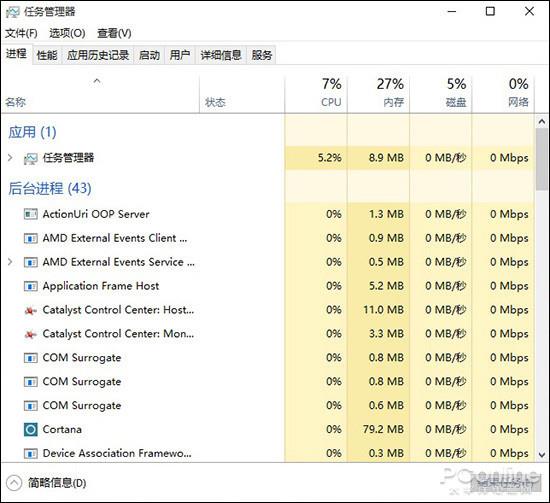Click the 简略信息(D) link
Viewport: 550px width, 503px height.
tap(57, 483)
